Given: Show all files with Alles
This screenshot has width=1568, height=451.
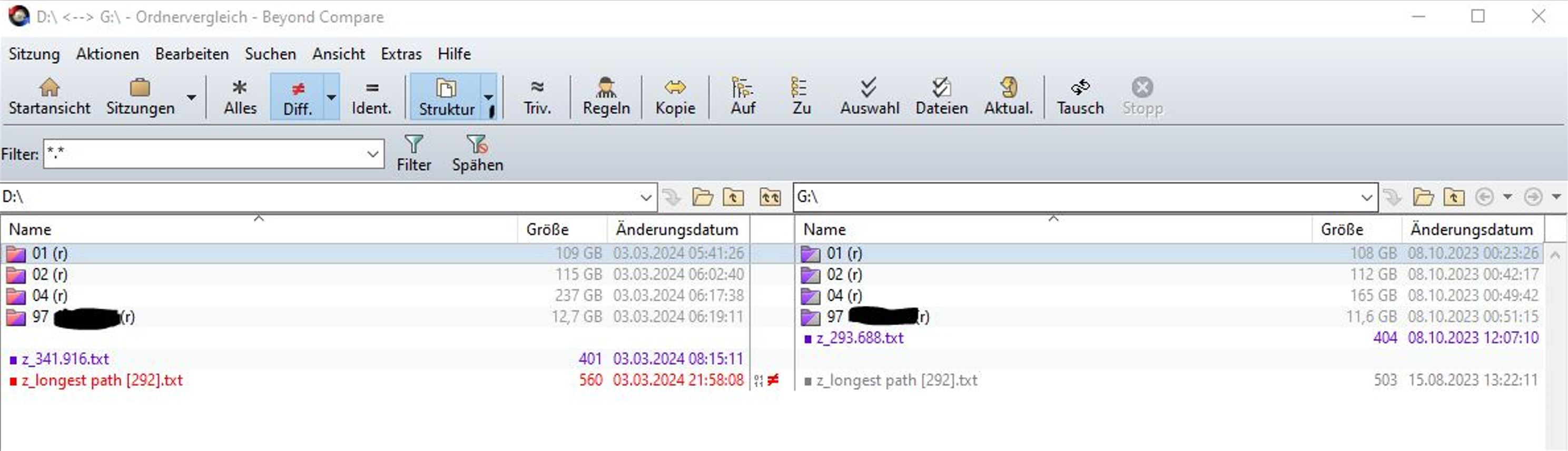Looking at the screenshot, I should pos(240,96).
